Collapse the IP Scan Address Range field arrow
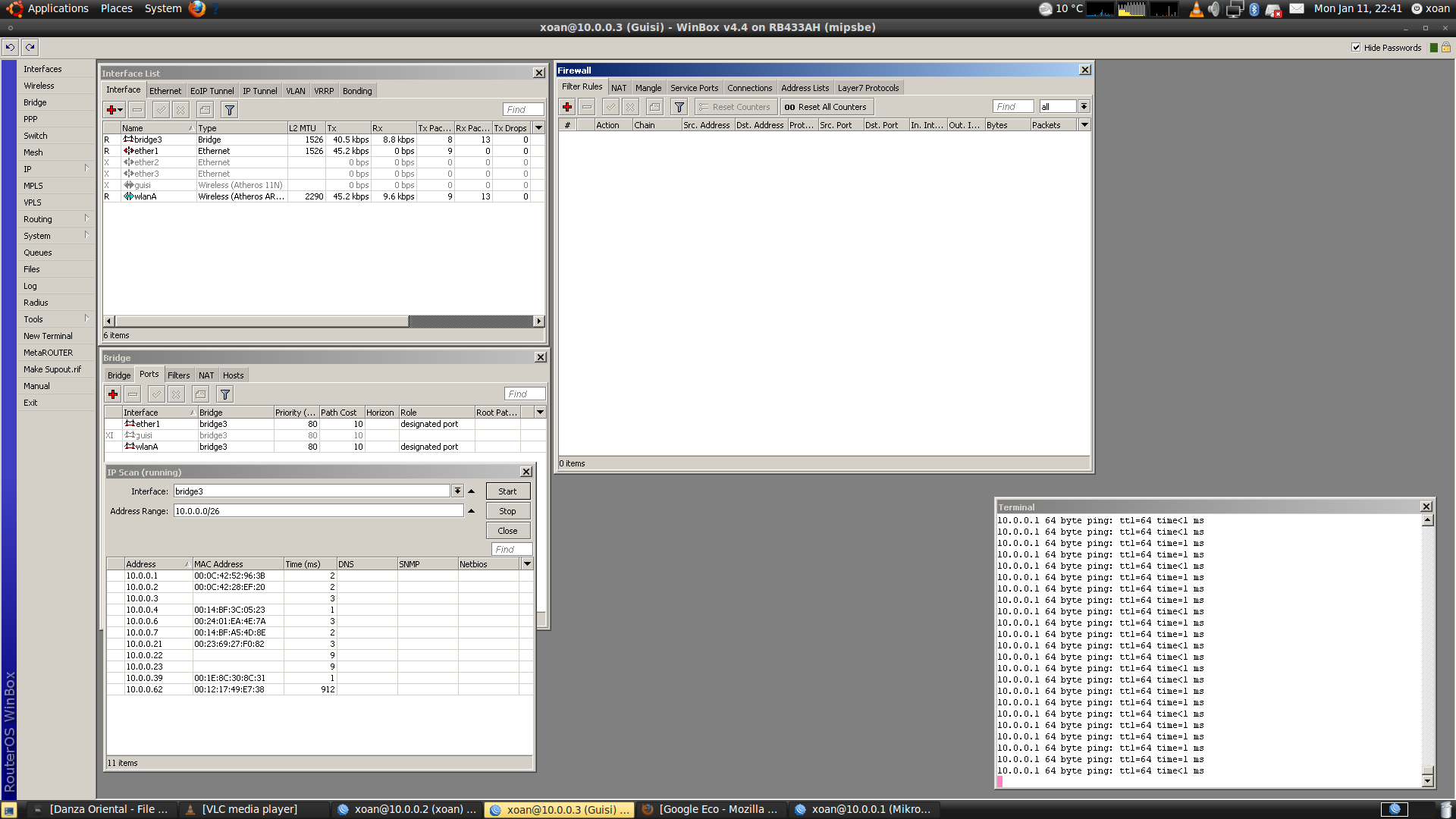This screenshot has width=1456, height=819. (x=472, y=511)
